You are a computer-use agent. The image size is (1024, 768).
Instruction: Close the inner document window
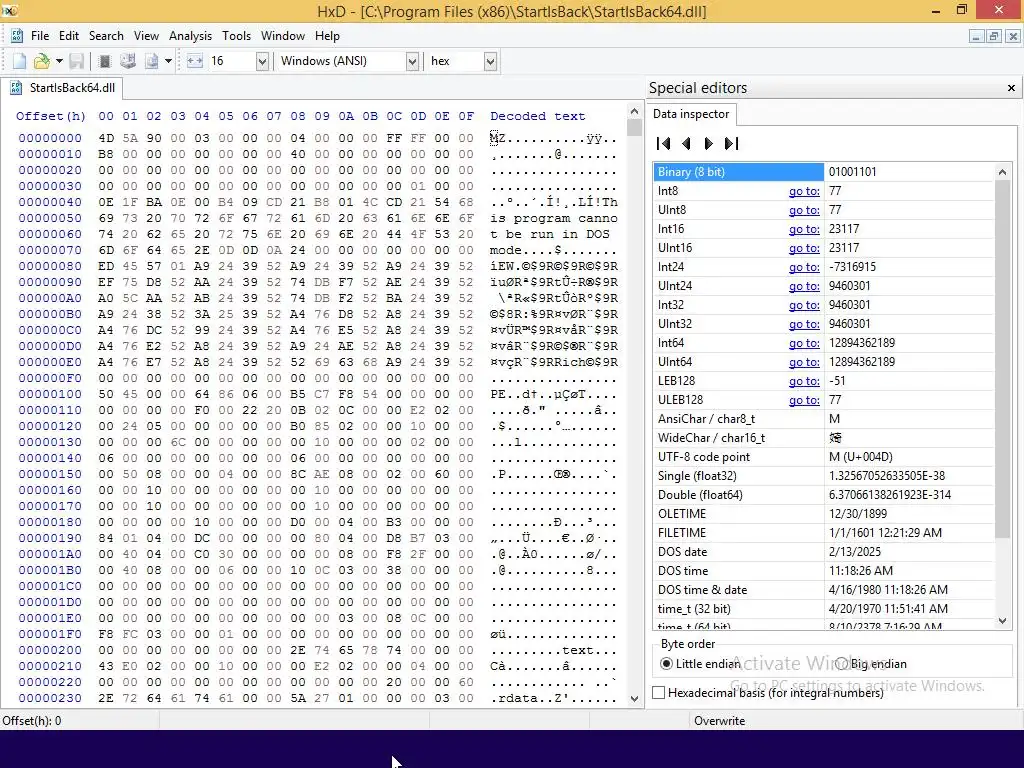pyautogui.click(x=1012, y=37)
